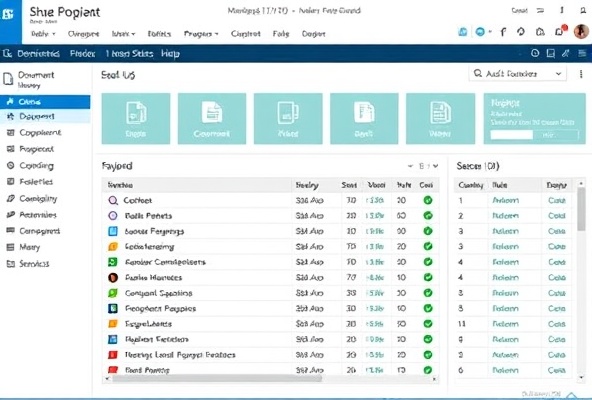Click the brown round icon of Fuske Hiemotes row

pyautogui.click(x=113, y=278)
